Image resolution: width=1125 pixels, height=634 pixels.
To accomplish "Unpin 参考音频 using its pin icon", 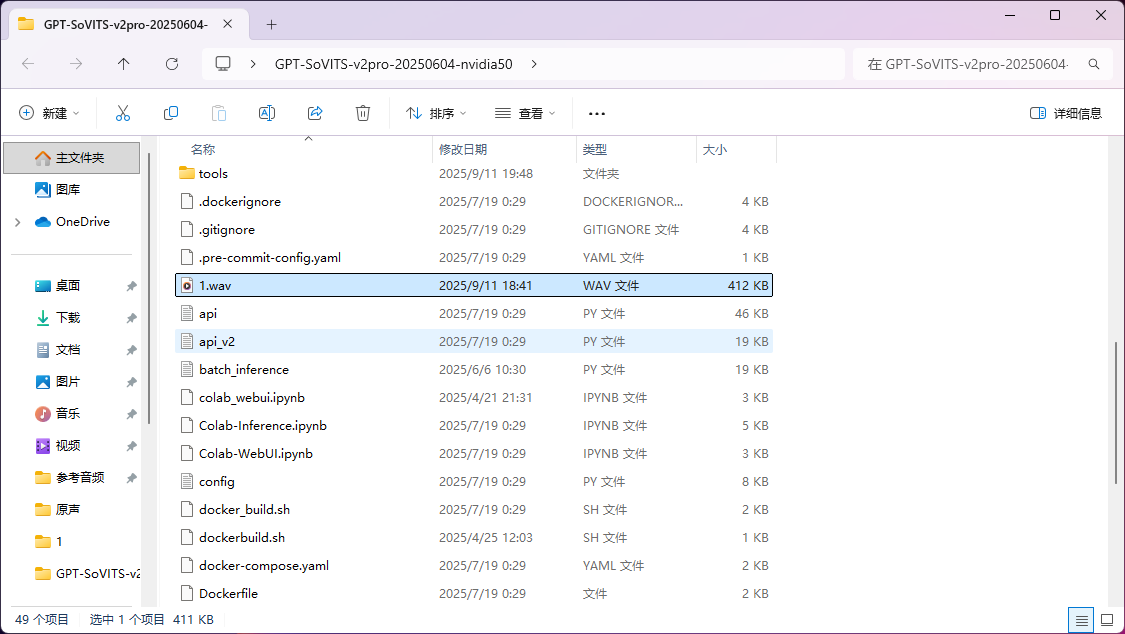I will 131,478.
